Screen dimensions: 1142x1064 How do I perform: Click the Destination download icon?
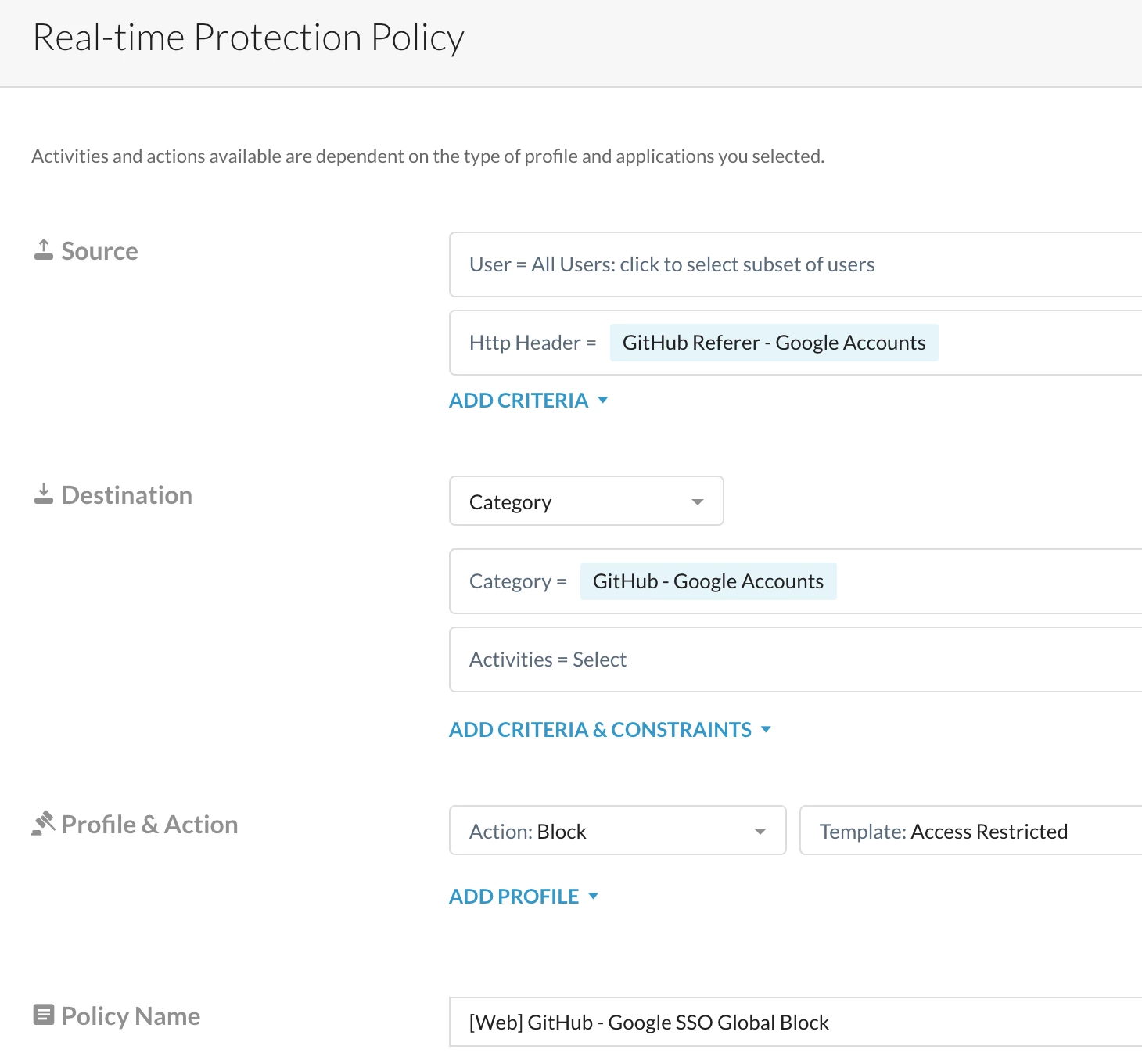point(44,494)
